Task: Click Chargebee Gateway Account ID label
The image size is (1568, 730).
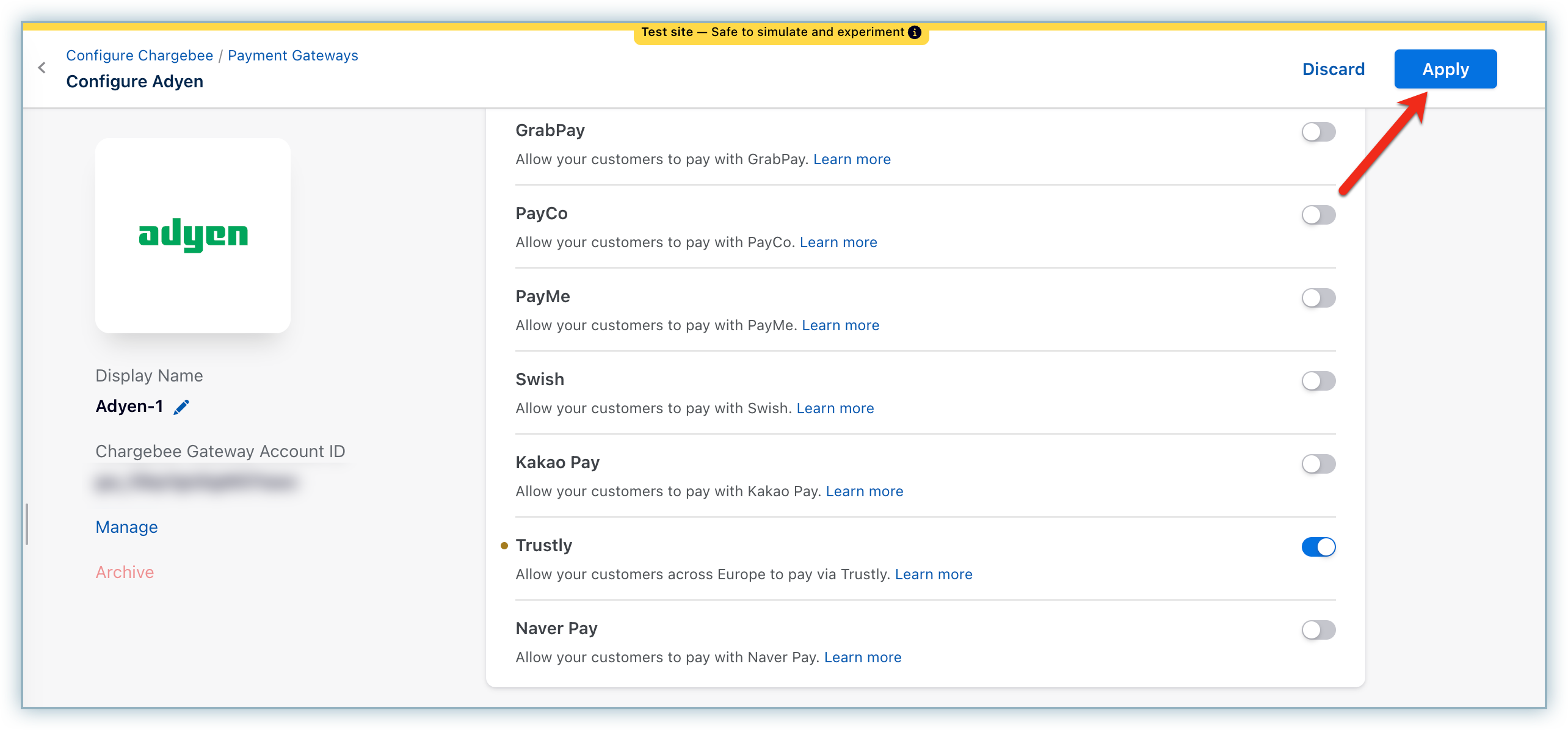Action: 220,452
